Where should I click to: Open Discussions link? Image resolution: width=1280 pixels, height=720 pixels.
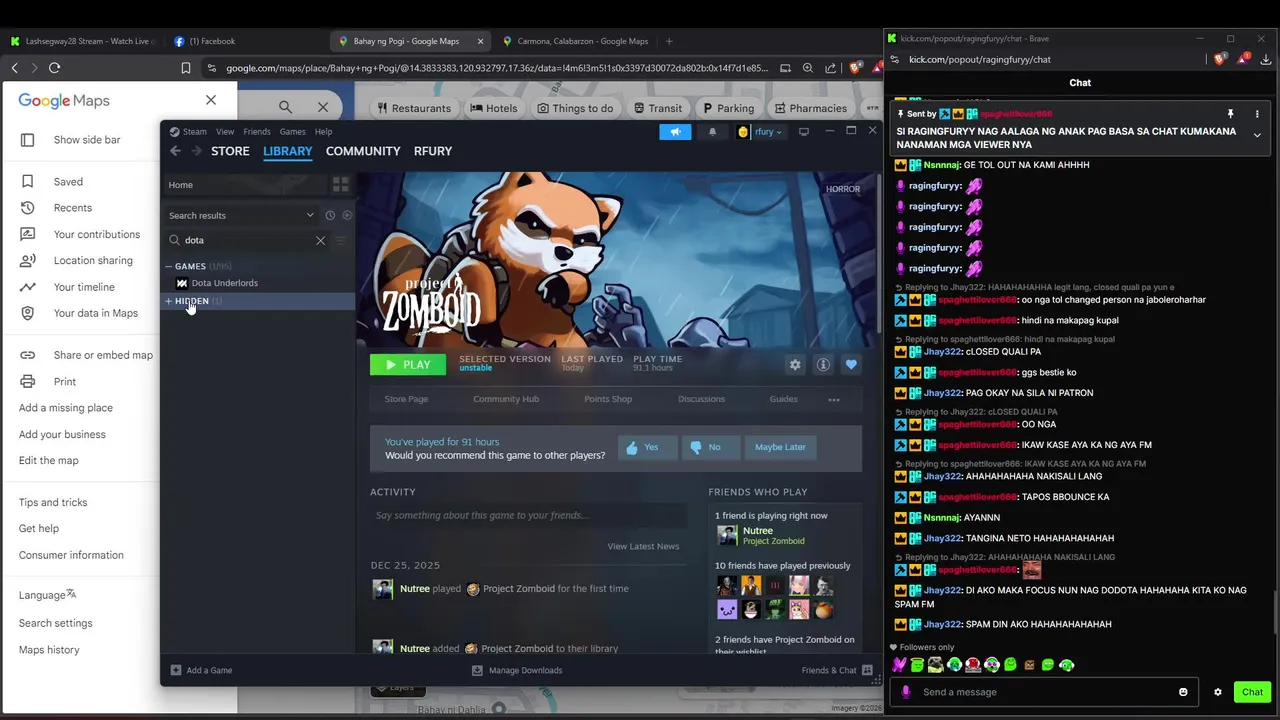[x=701, y=399]
